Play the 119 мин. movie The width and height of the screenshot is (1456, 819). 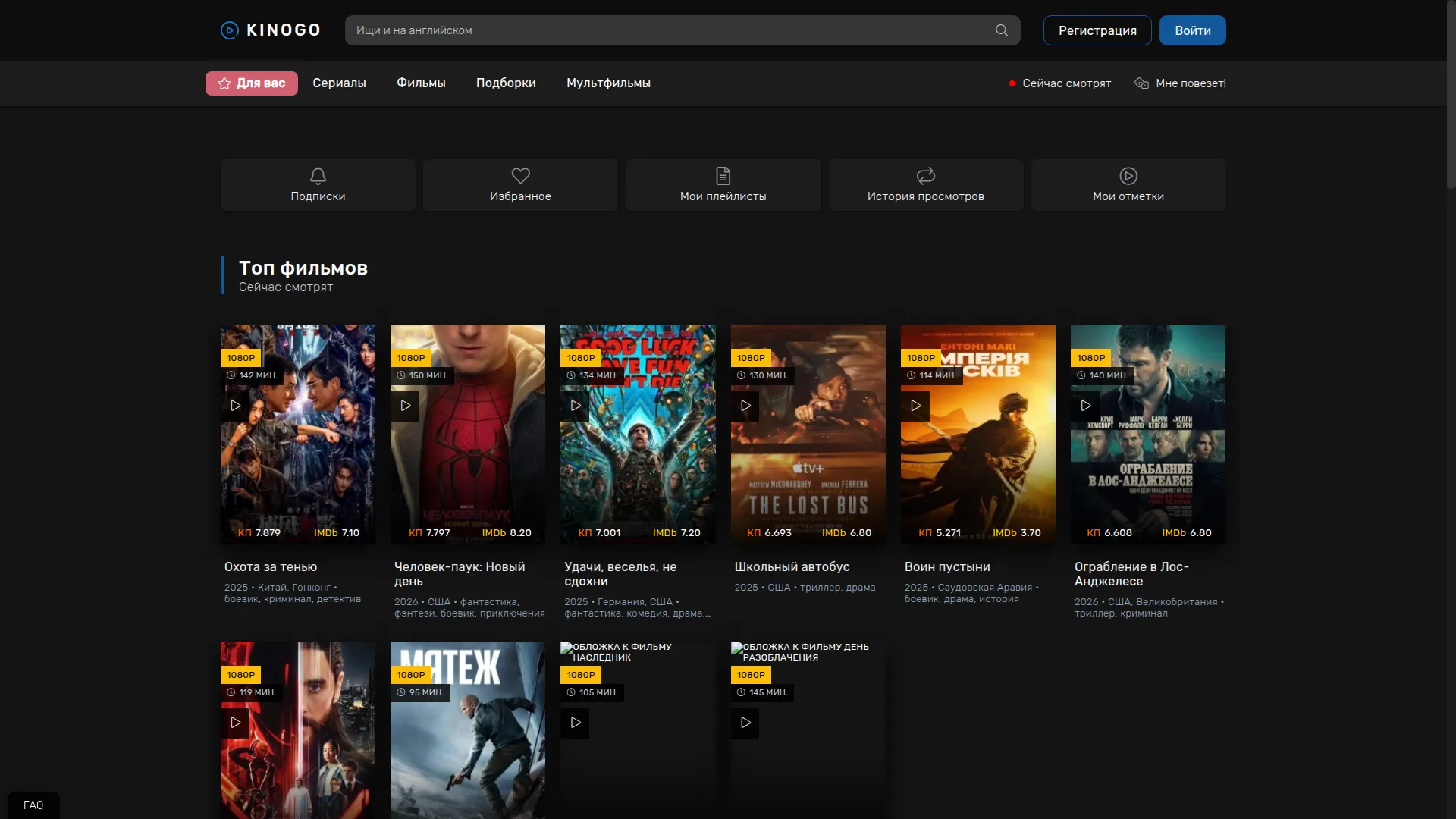235,723
